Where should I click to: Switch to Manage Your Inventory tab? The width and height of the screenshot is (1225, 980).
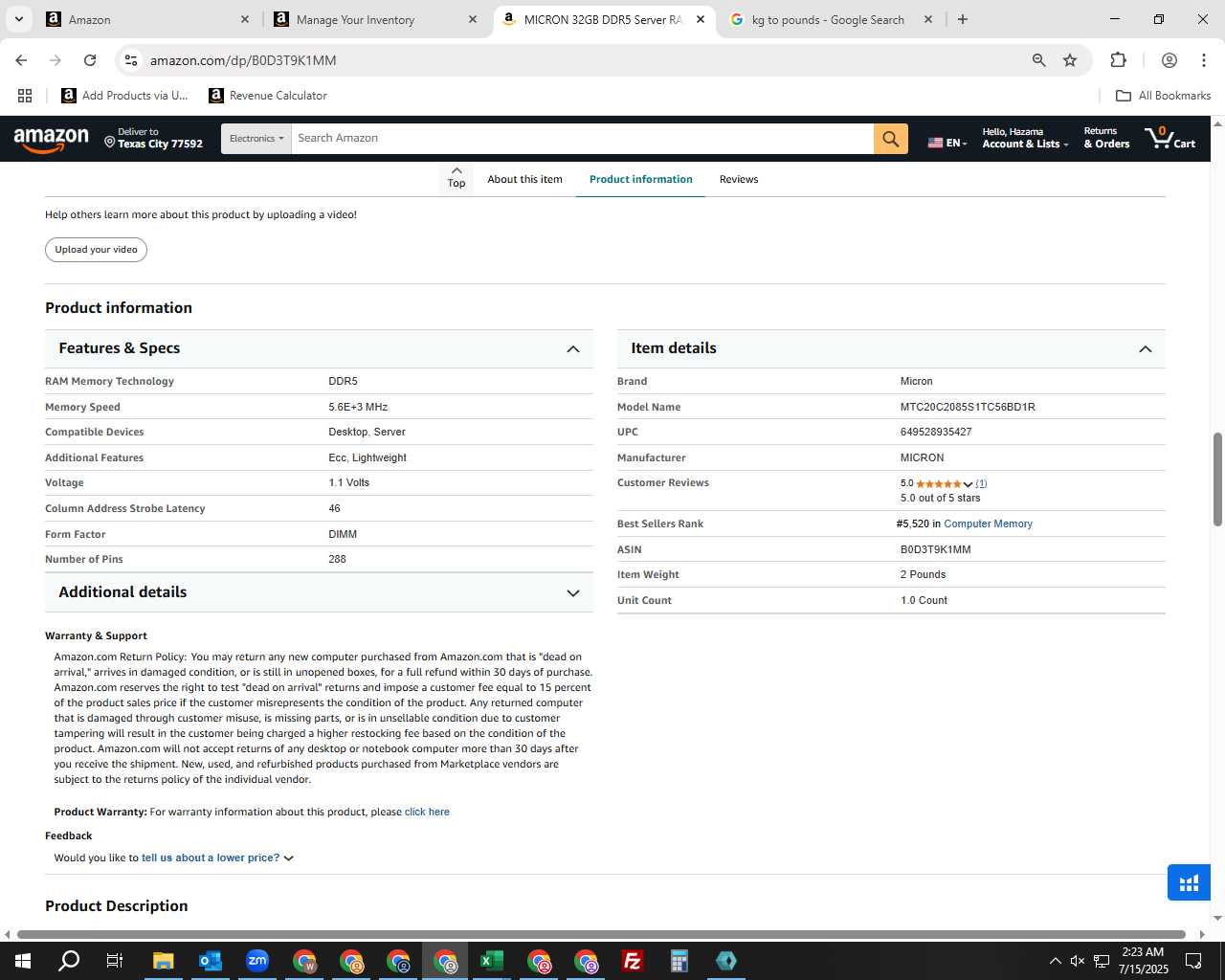376,19
